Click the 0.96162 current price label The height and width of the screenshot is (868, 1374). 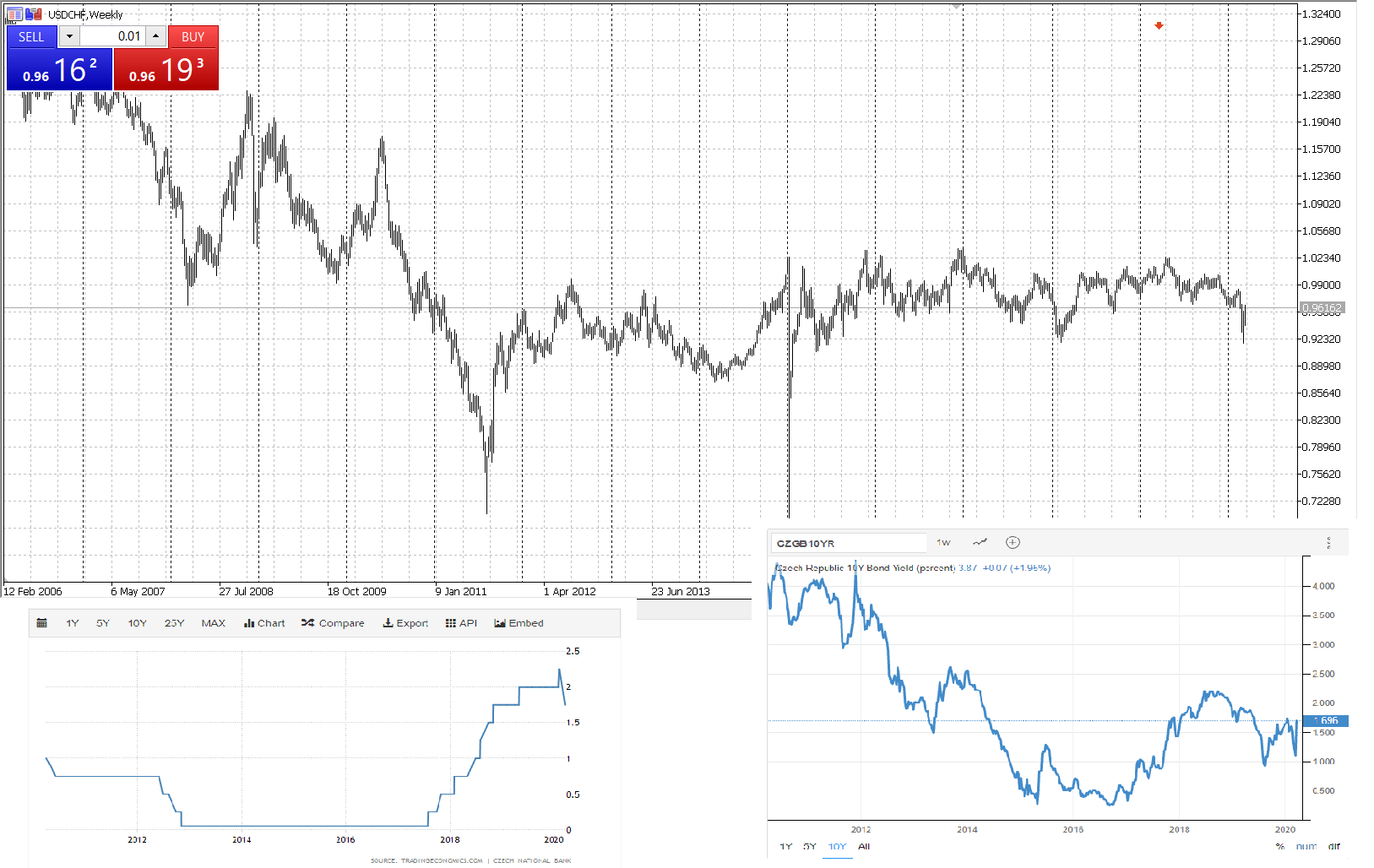[1322, 308]
